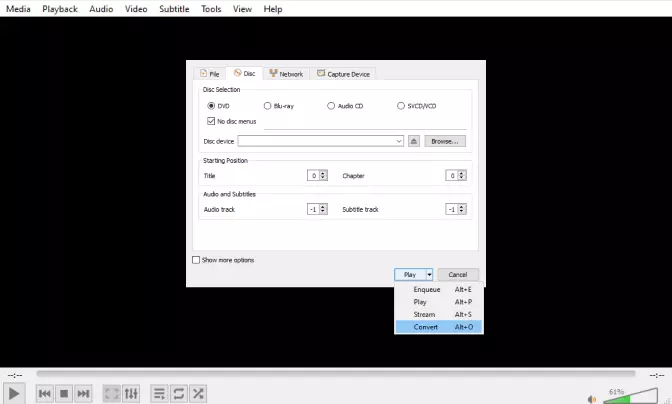Image resolution: width=672 pixels, height=404 pixels.
Task: Select the DVD radio button
Action: pos(211,105)
